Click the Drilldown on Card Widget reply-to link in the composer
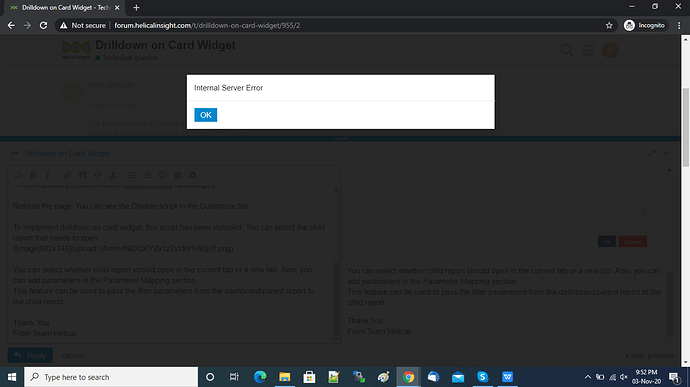This screenshot has width=690, height=387. 68,153
